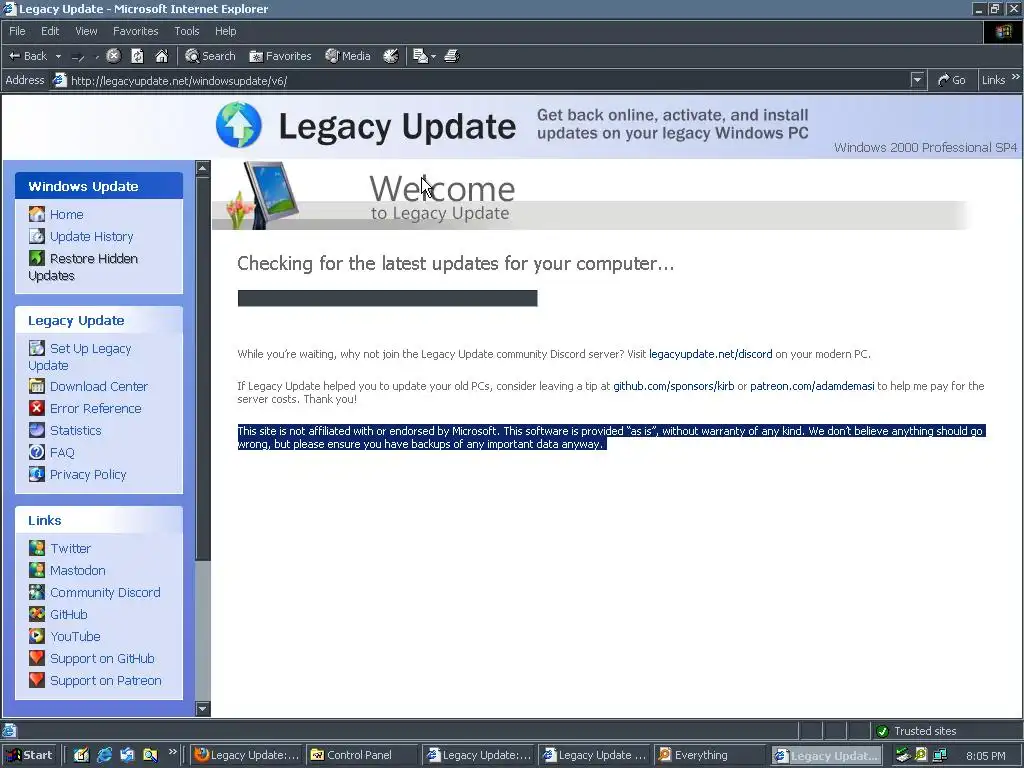The image size is (1024, 768).
Task: Click the Community Discord icon
Action: click(37, 592)
